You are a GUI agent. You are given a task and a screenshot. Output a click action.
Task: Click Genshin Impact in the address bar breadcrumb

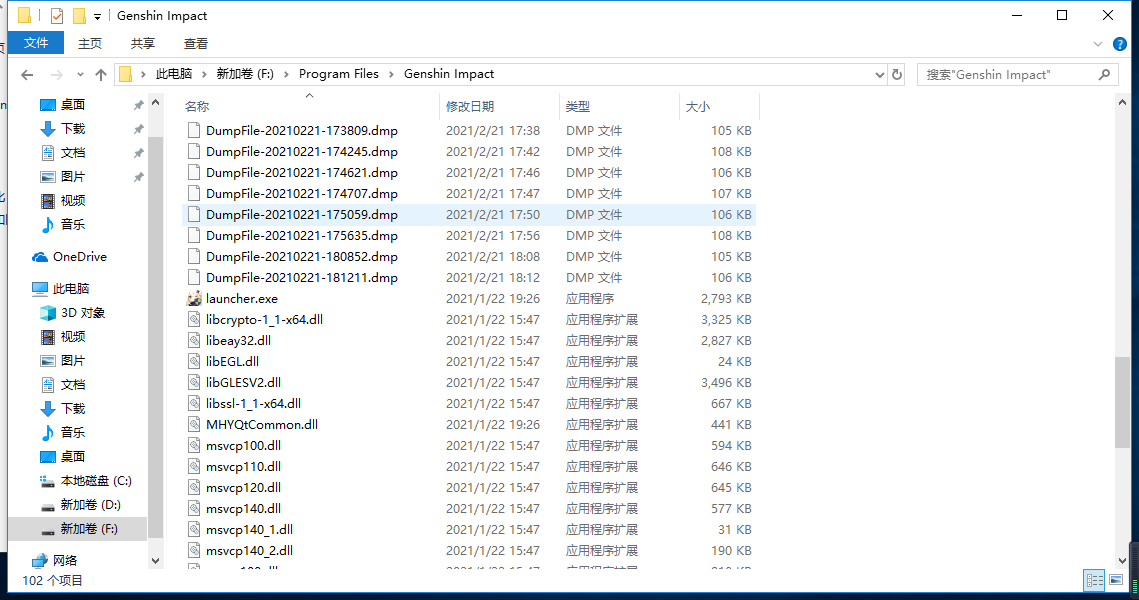tap(449, 74)
